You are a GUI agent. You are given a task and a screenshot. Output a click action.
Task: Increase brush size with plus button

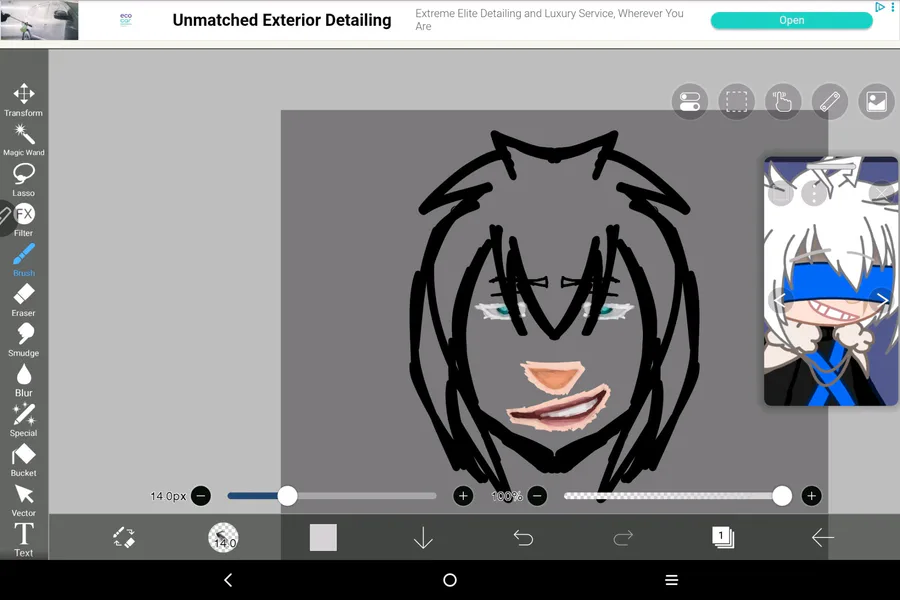463,496
